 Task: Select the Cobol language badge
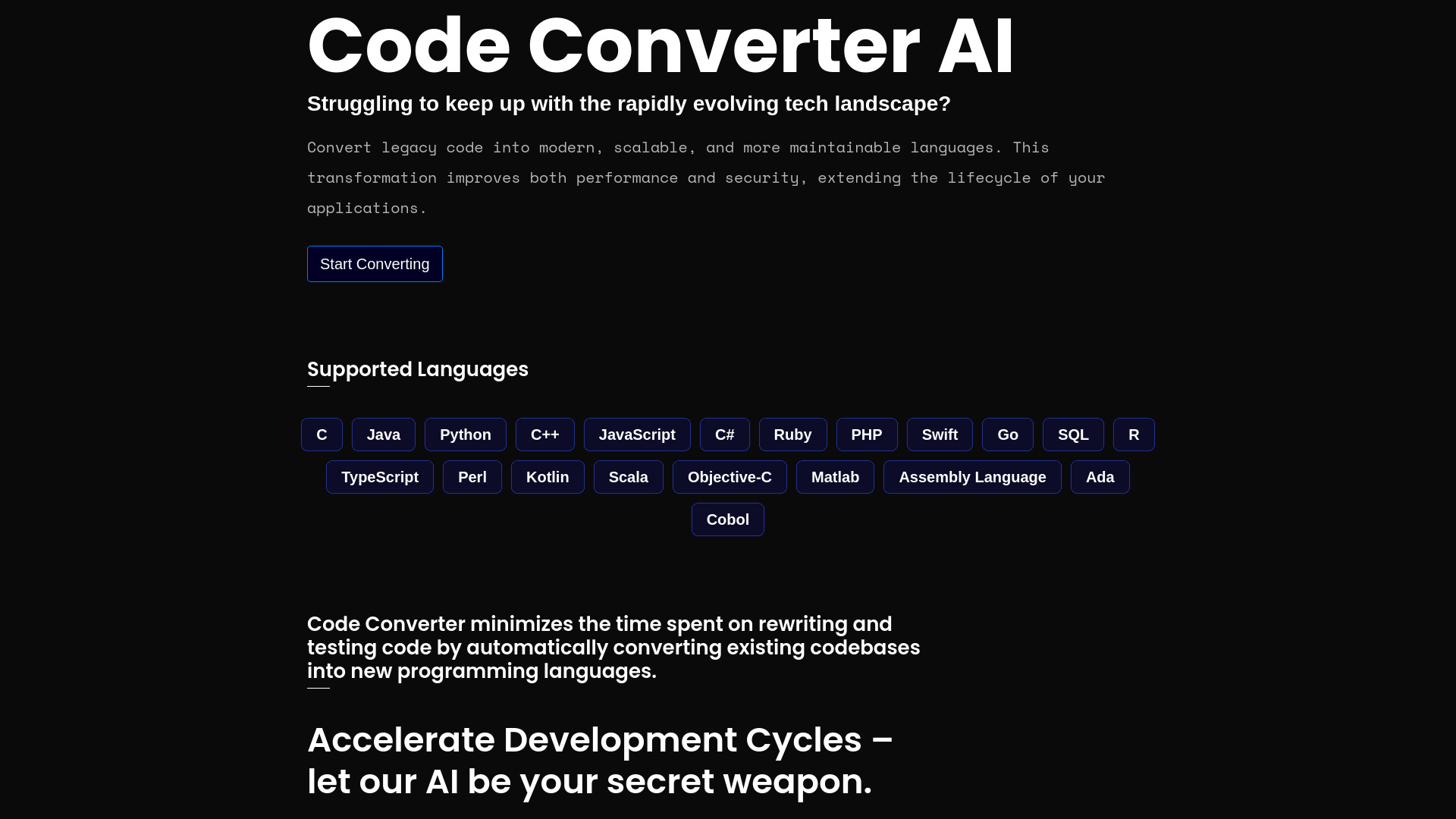[x=727, y=519]
